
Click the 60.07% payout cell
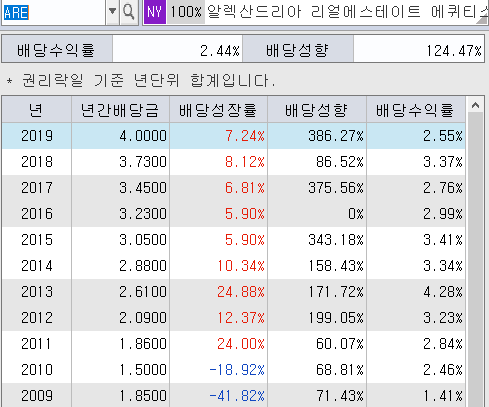click(x=317, y=344)
